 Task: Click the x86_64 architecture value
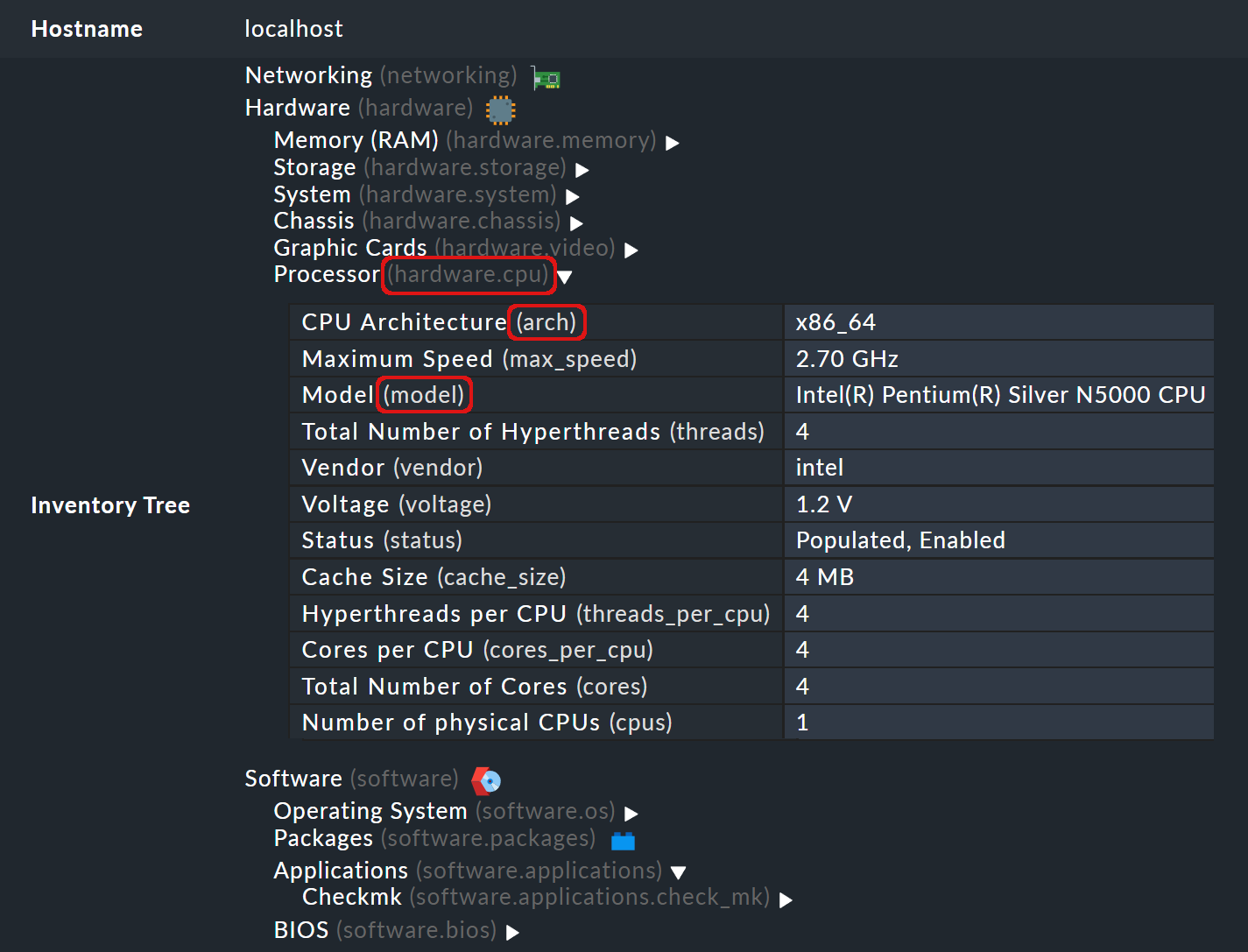pyautogui.click(x=836, y=321)
